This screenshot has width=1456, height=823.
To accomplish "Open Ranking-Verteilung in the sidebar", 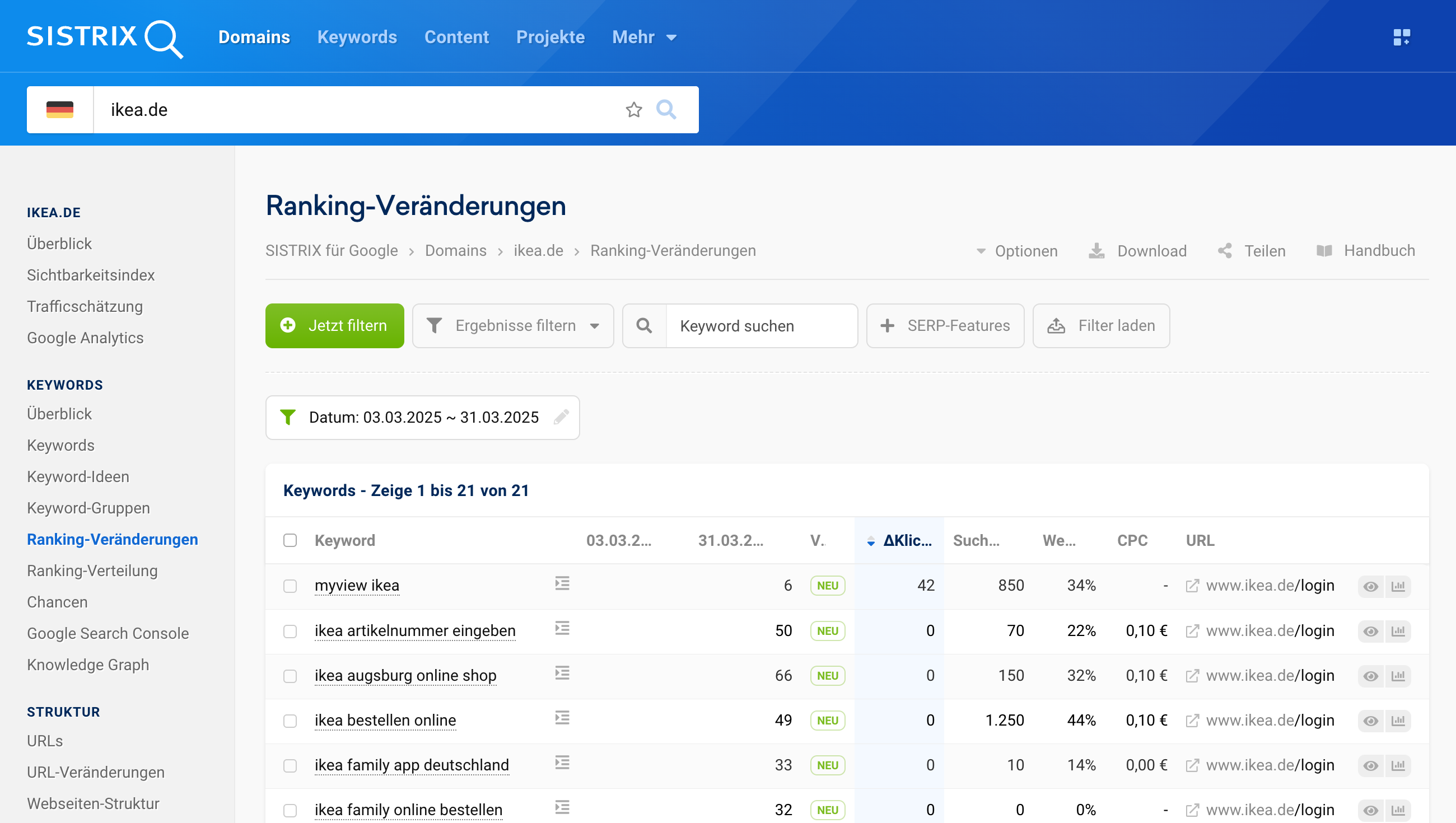I will click(x=92, y=571).
